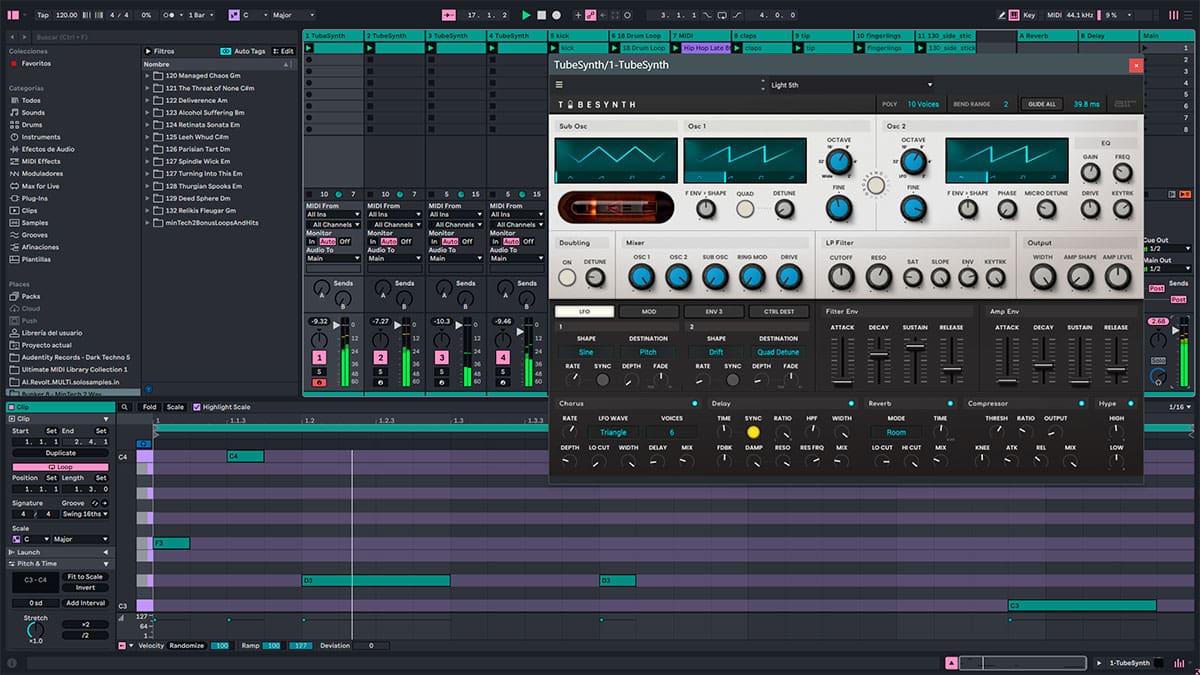The height and width of the screenshot is (675, 1200).
Task: Adjust the Amp Env DECAY slider
Action: tap(1043, 359)
